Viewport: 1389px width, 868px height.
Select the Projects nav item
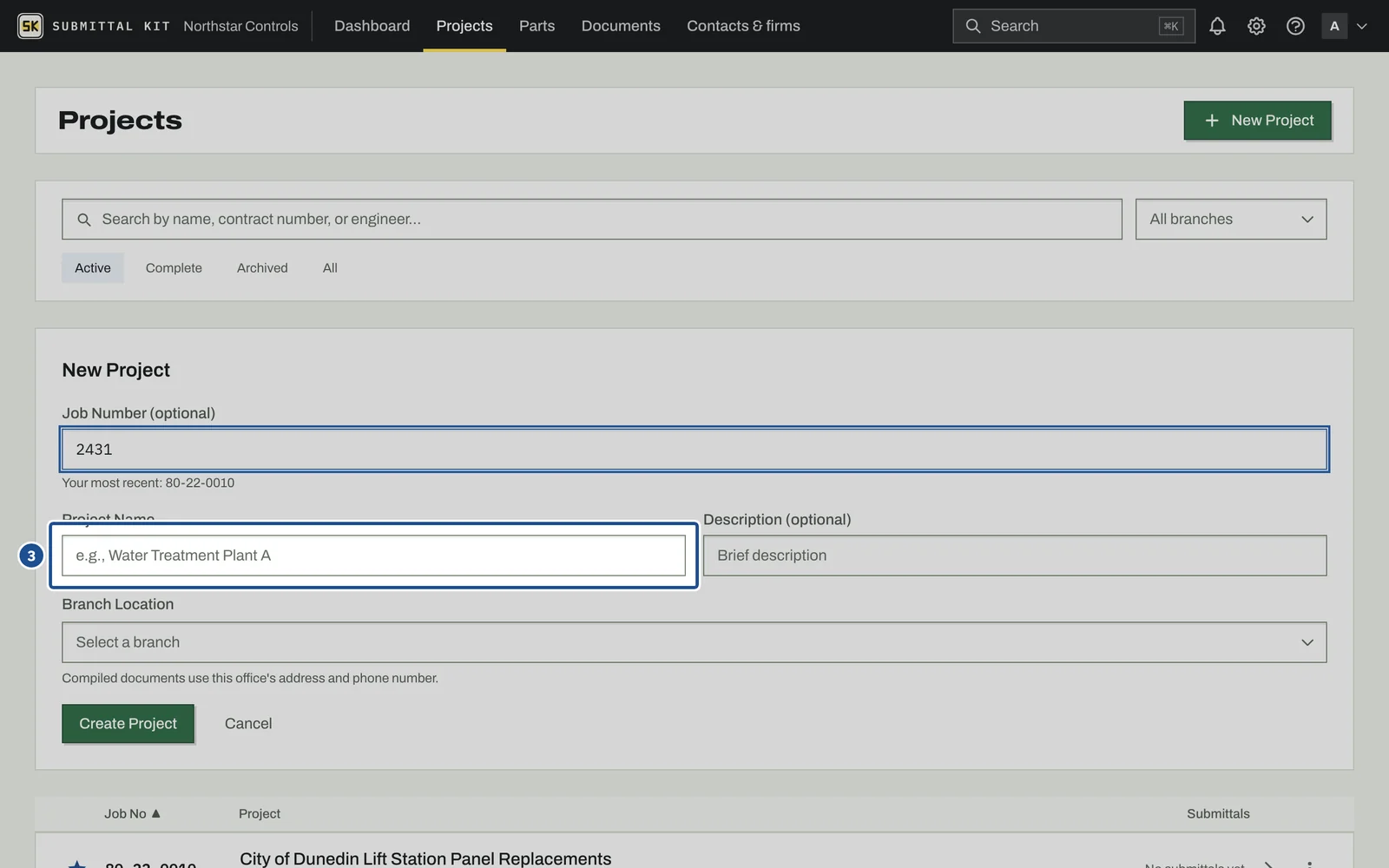(x=464, y=26)
